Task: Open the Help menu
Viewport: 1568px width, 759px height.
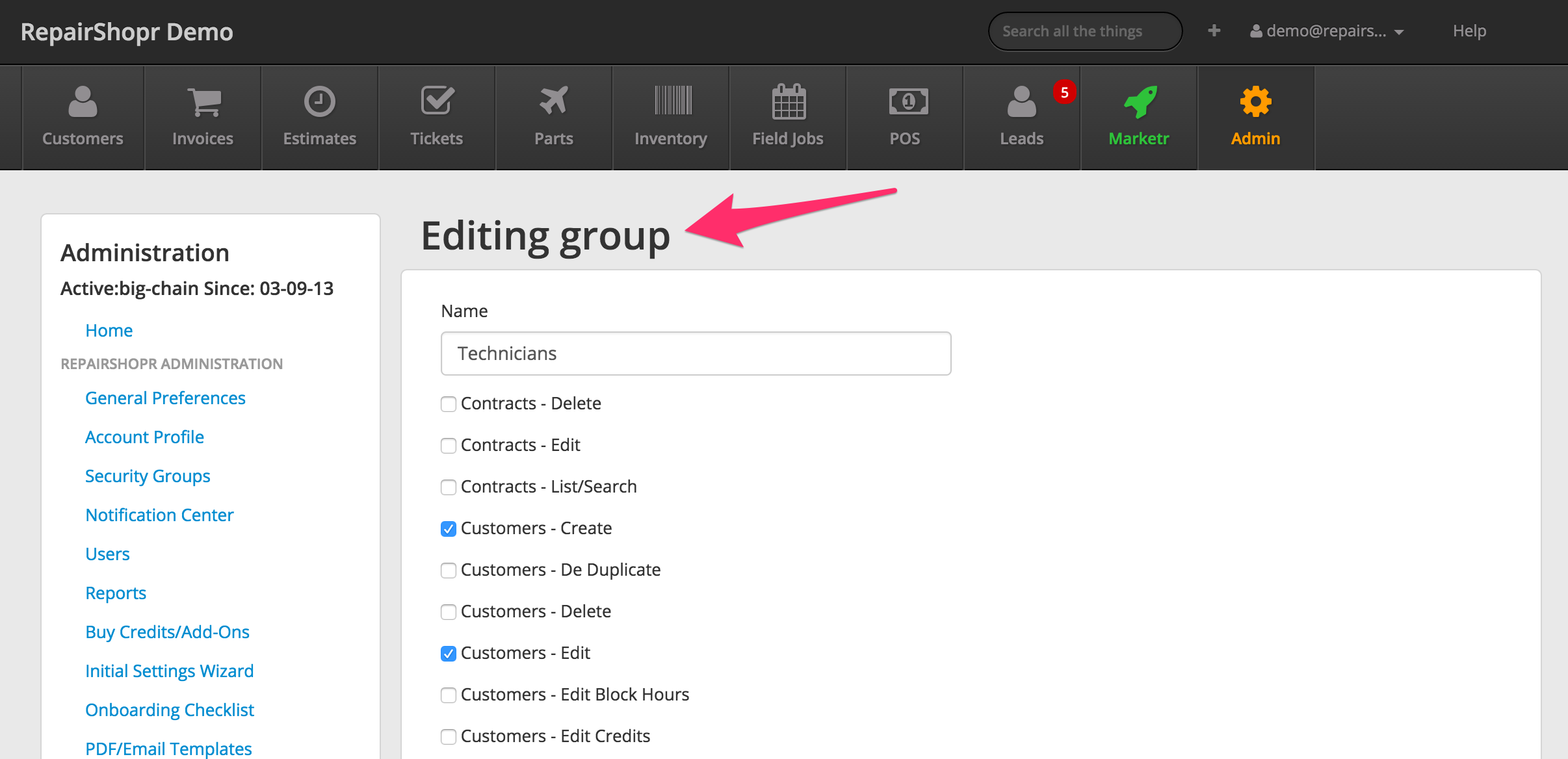Action: (x=1469, y=31)
